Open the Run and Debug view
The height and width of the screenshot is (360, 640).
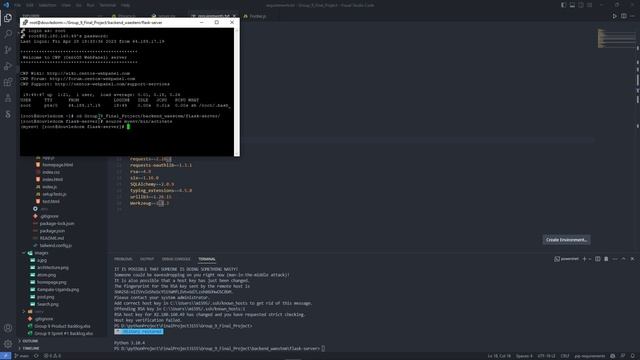coord(8,66)
